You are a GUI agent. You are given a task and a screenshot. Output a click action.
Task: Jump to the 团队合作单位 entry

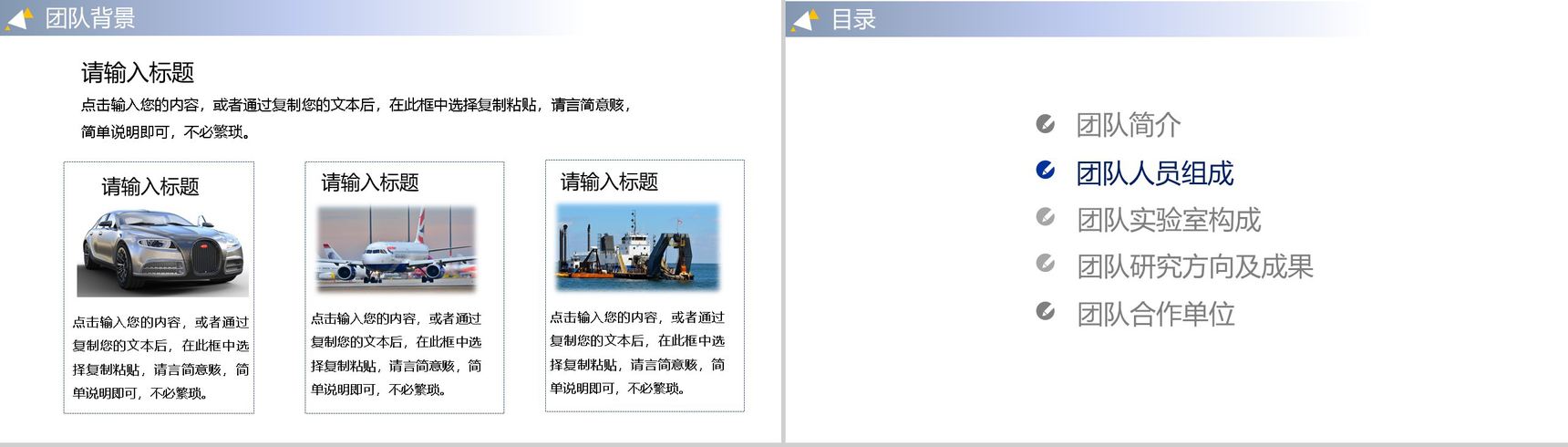(1155, 315)
